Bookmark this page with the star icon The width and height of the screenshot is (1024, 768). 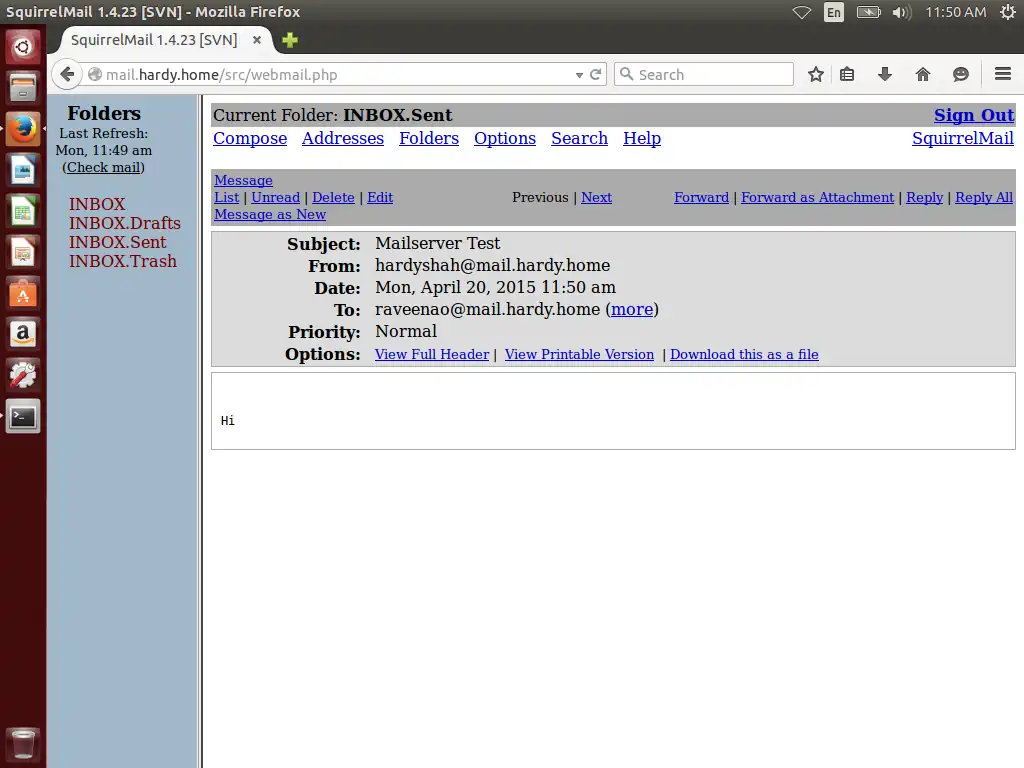click(815, 74)
